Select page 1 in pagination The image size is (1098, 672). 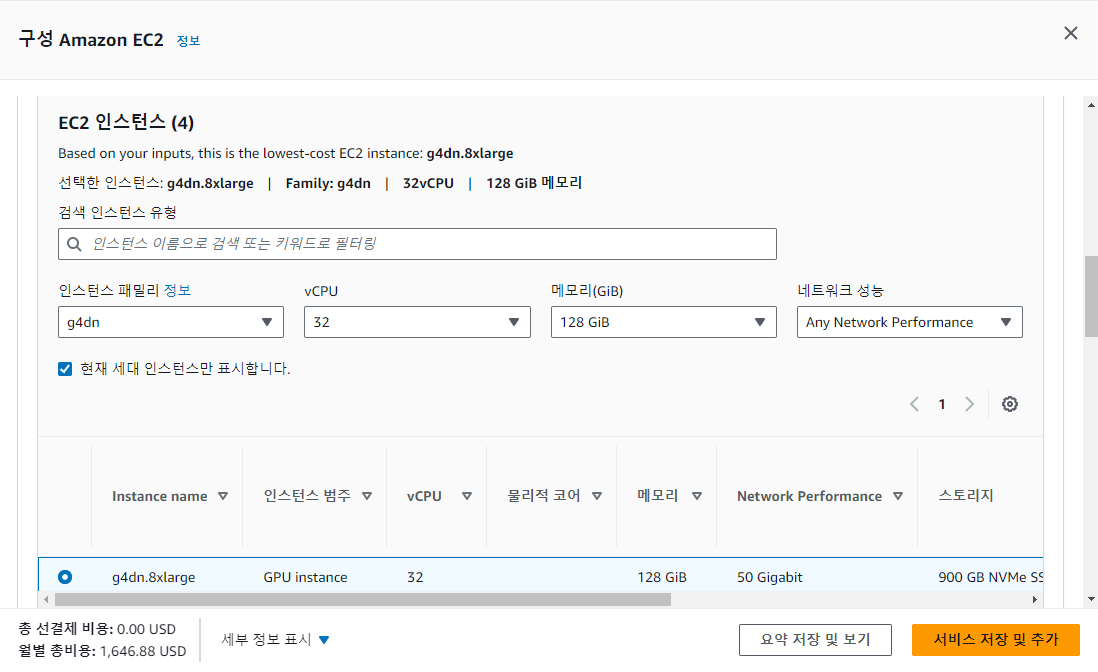(942, 404)
